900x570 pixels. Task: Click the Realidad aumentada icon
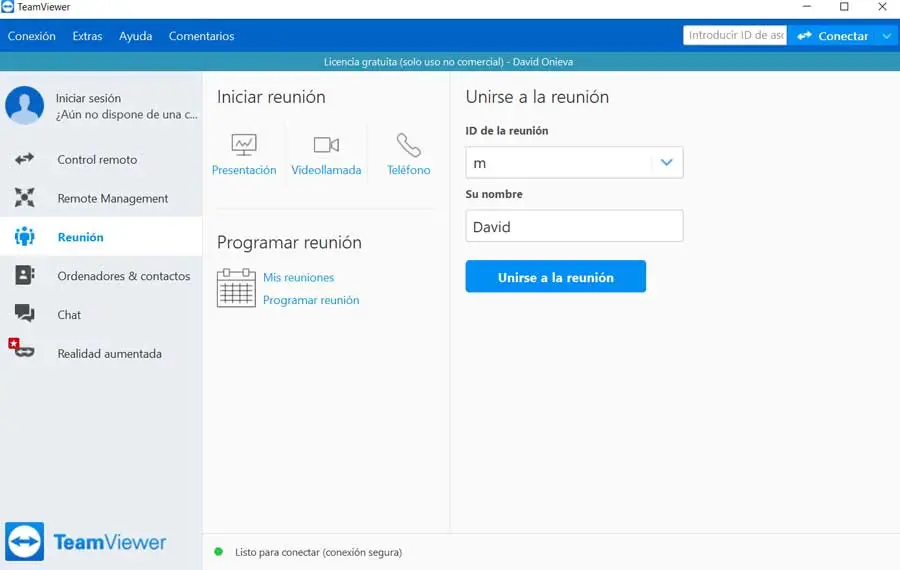[22, 348]
